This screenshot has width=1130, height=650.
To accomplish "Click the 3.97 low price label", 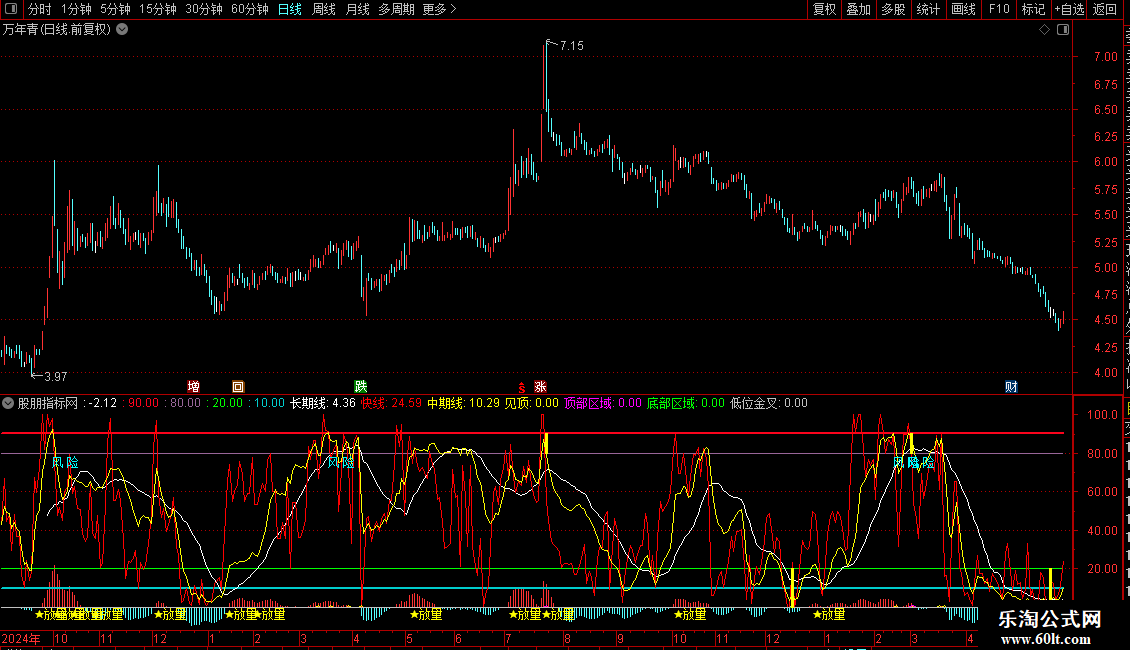I will click(x=55, y=377).
